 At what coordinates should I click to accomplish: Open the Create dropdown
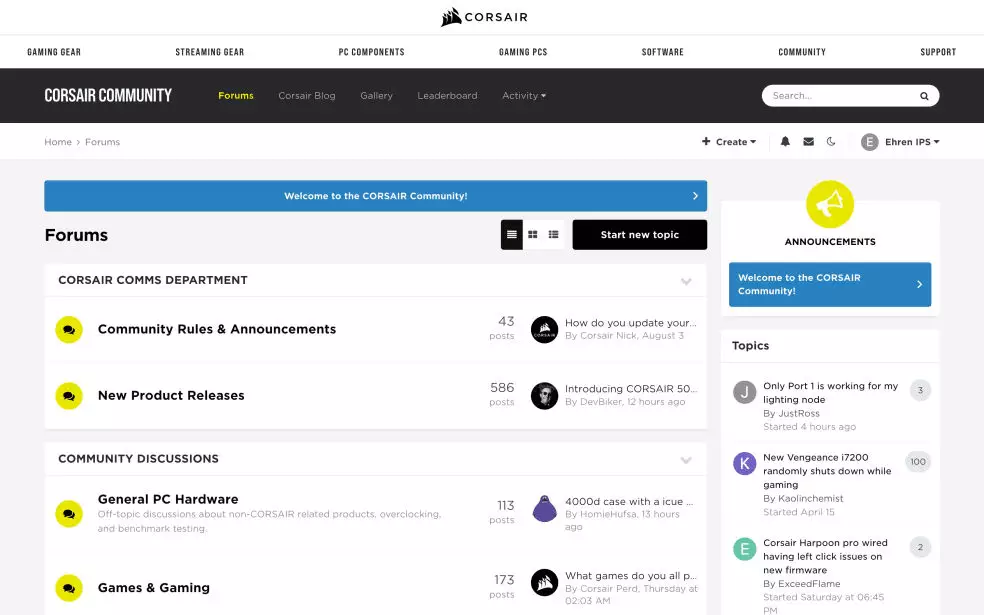coord(729,142)
